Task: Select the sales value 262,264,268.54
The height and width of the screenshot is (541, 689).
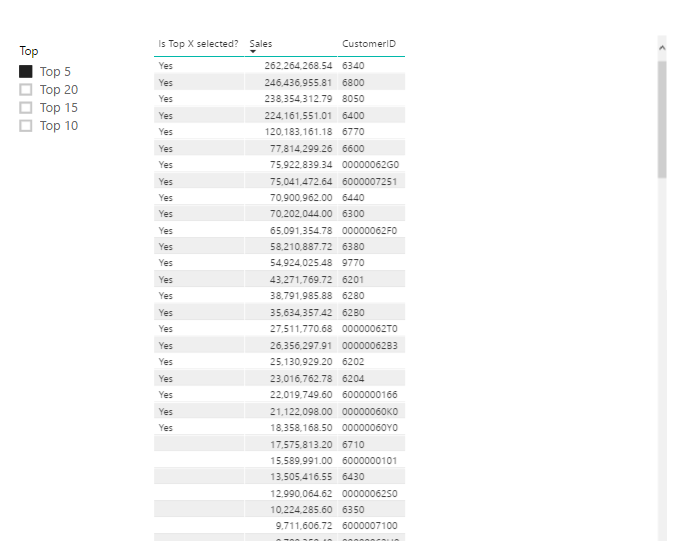Action: (x=298, y=66)
